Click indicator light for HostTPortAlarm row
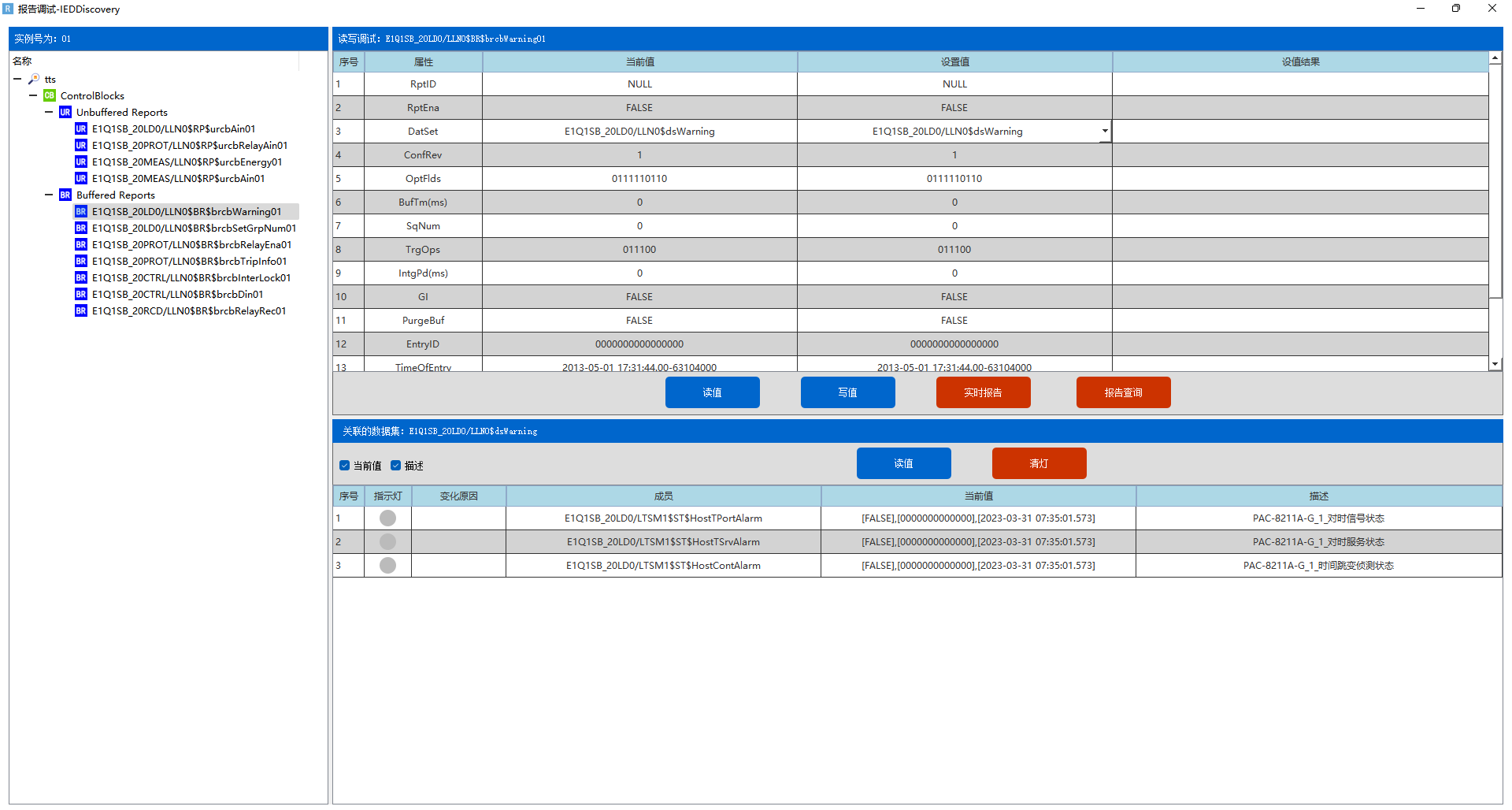Screen dimensions: 1512x810 [x=387, y=518]
